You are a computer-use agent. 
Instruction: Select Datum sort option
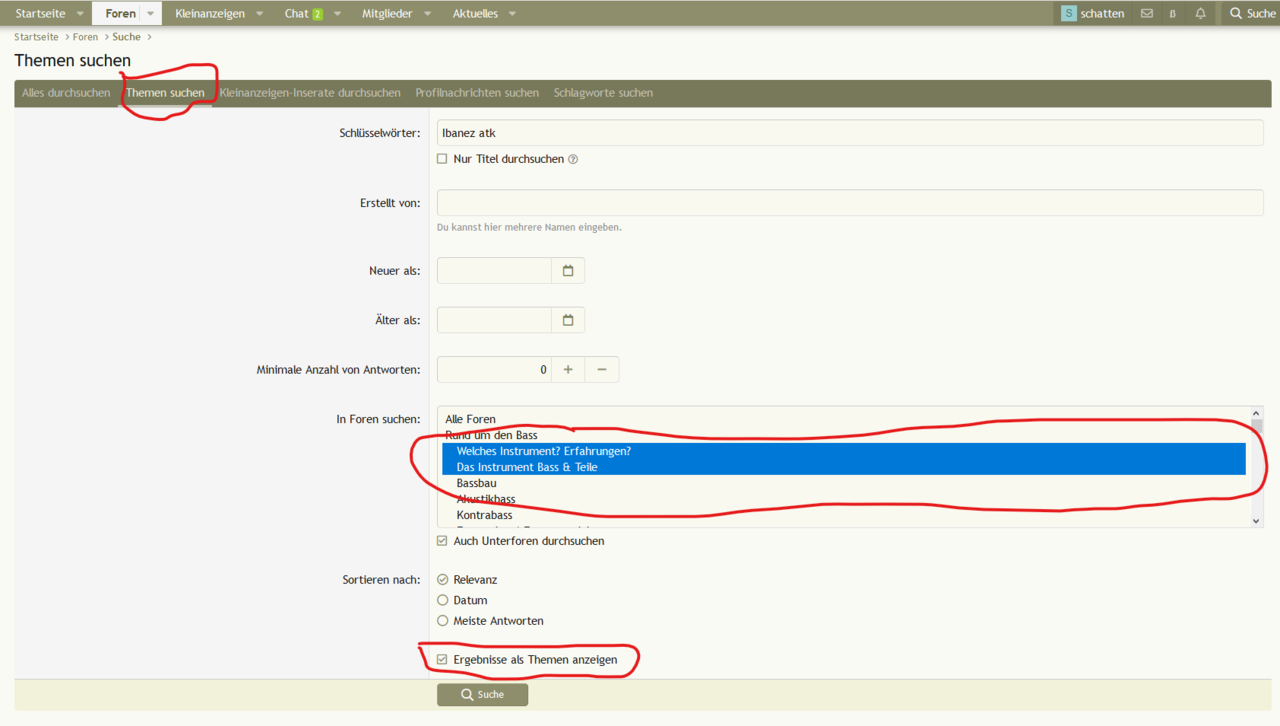point(442,600)
